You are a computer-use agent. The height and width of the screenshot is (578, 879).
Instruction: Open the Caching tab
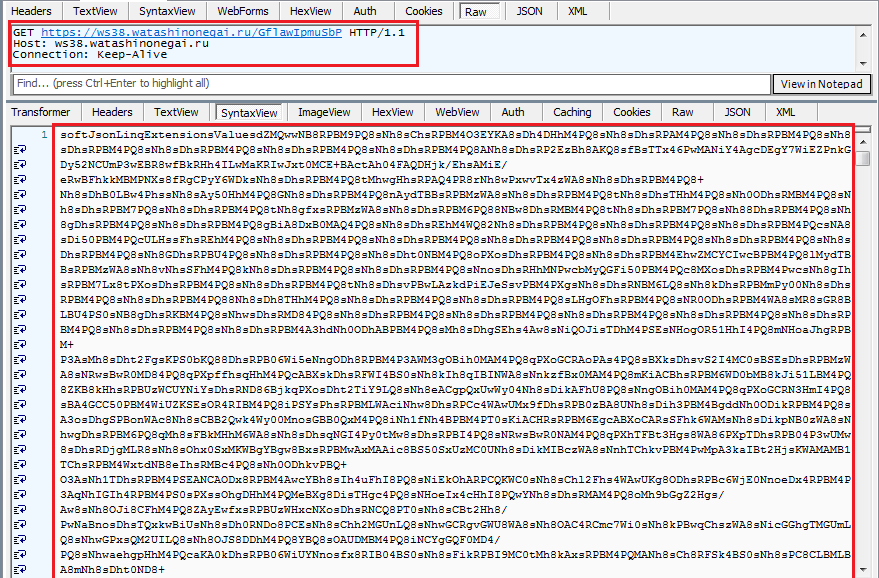[572, 113]
